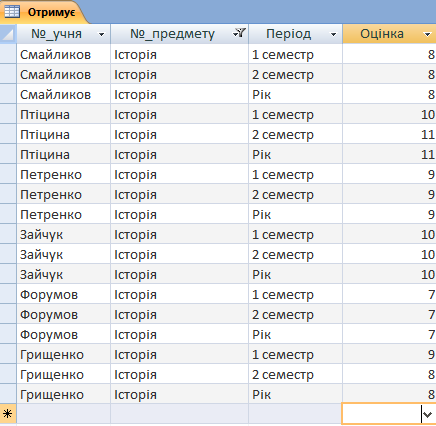Click grade 10 in Птіцина's 1 семестр row
Viewport: 436px width, 426px height.
tap(428, 115)
